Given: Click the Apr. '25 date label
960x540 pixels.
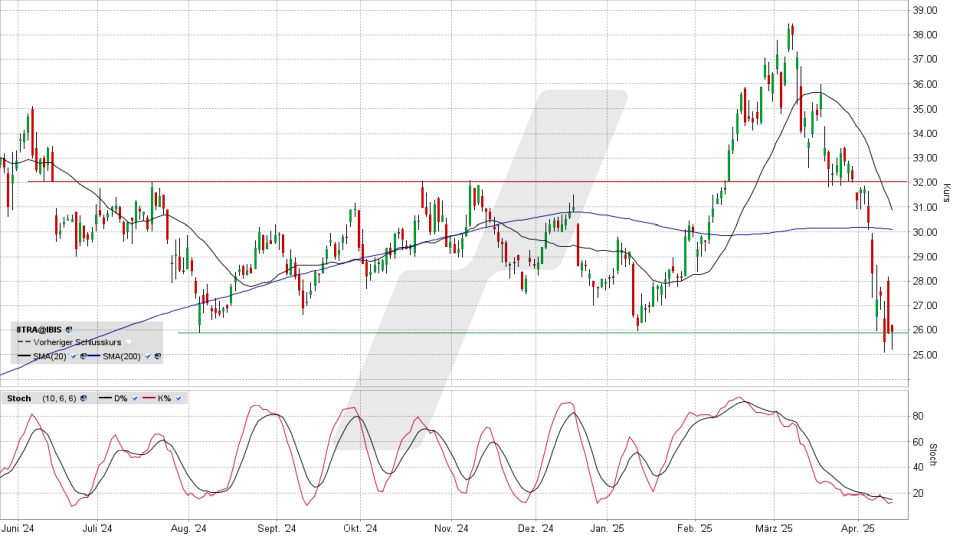Looking at the screenshot, I should (858, 528).
